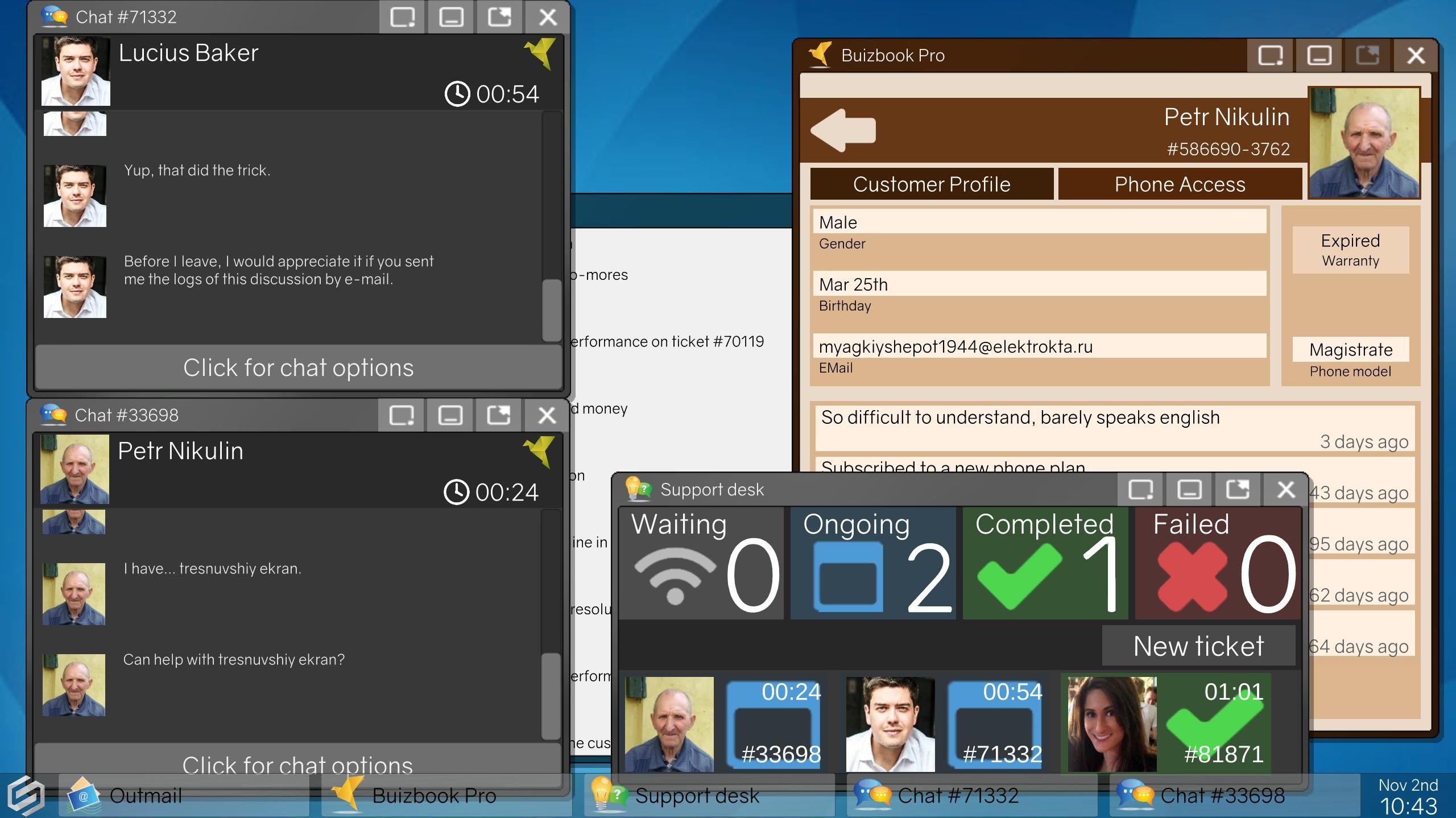
Task: Click the Birthday field Mar 25th
Action: pyautogui.click(x=1040, y=283)
